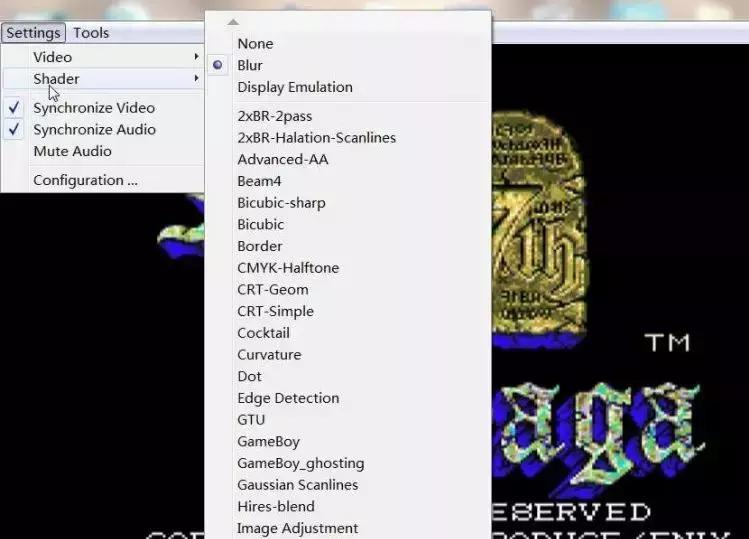This screenshot has height=539, width=749.
Task: Open Configuration settings dialog
Action: [85, 180]
